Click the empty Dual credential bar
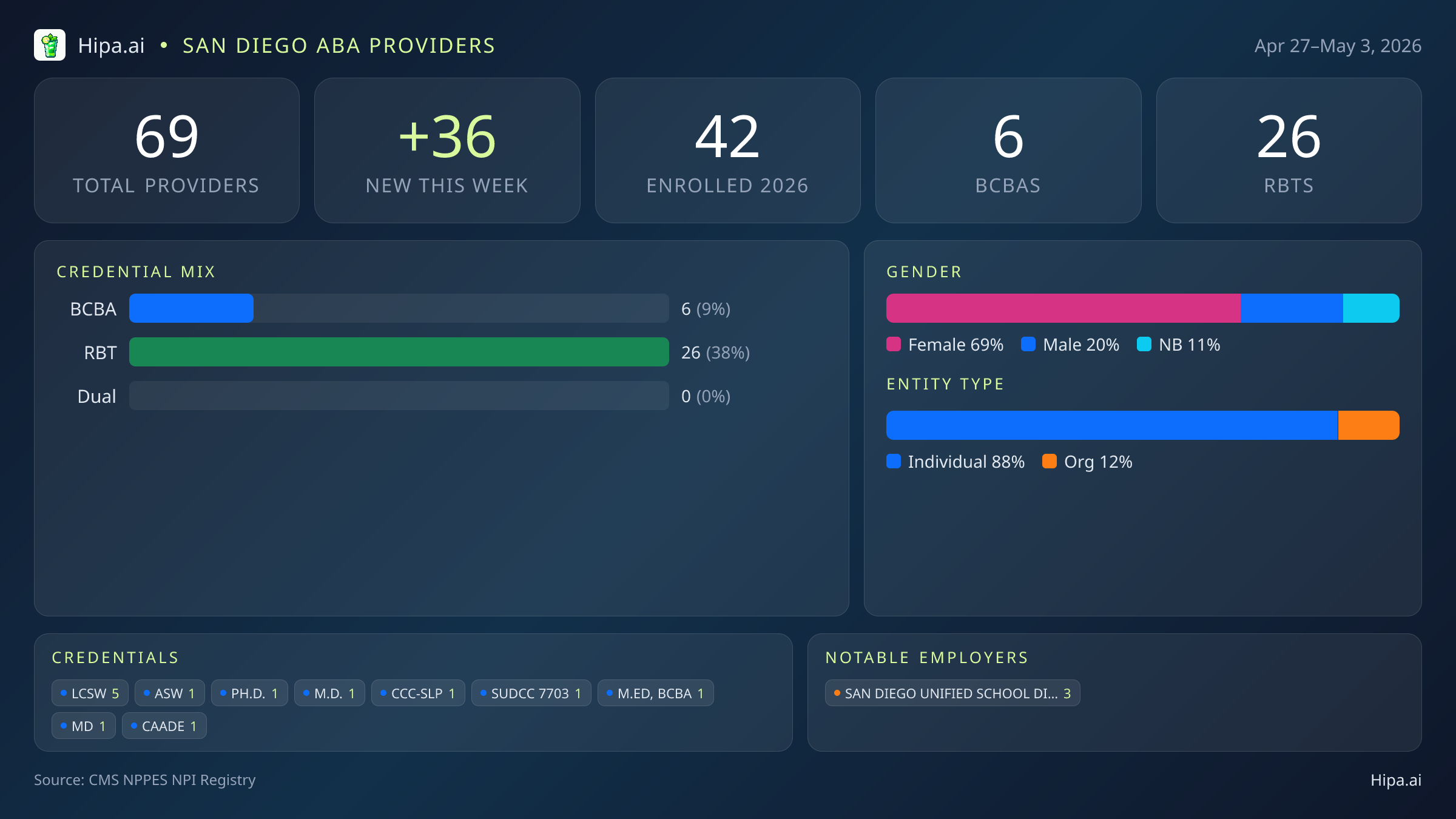This screenshot has width=1456, height=819. 399,396
